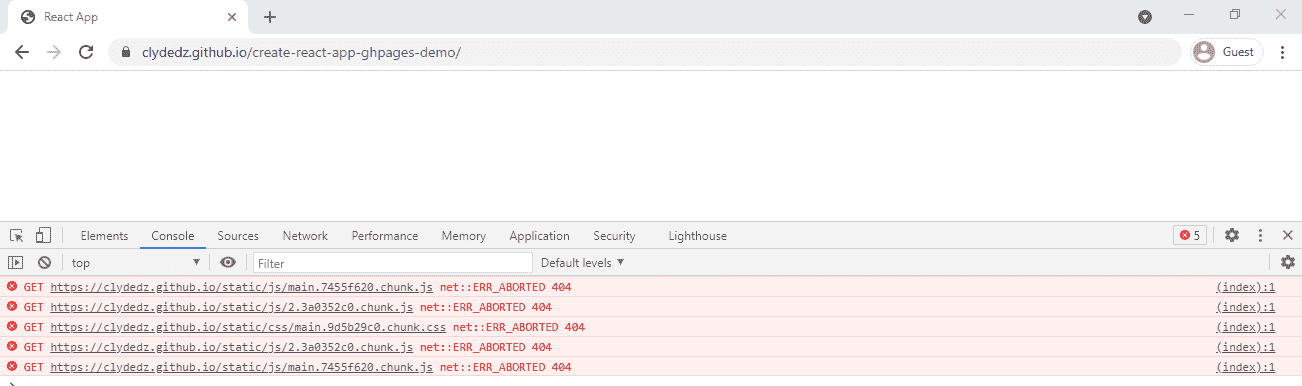Open the Chrome three-dot menu
The width and height of the screenshot is (1302, 386).
click(x=1282, y=52)
